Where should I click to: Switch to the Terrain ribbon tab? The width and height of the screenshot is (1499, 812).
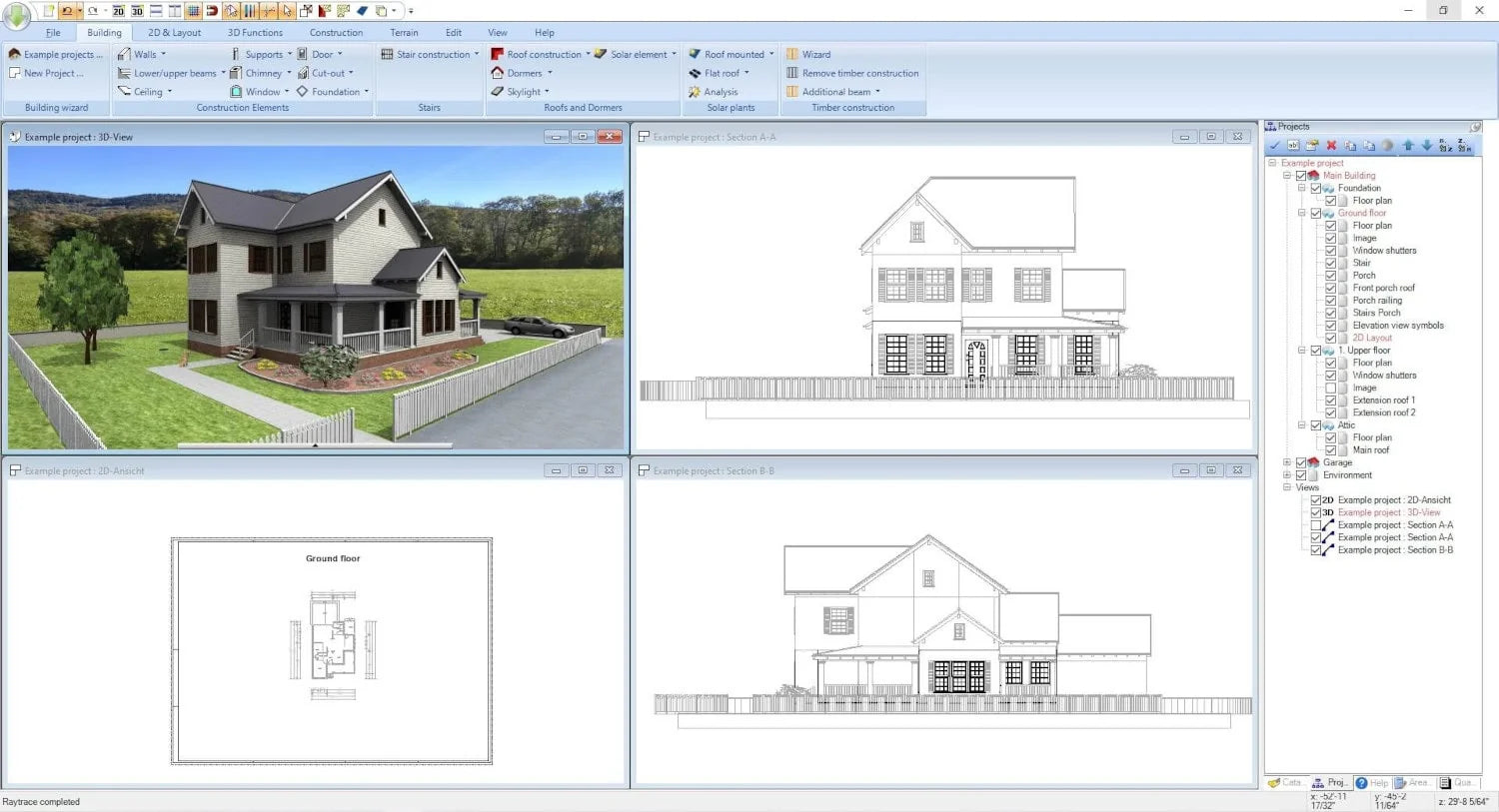click(x=404, y=33)
